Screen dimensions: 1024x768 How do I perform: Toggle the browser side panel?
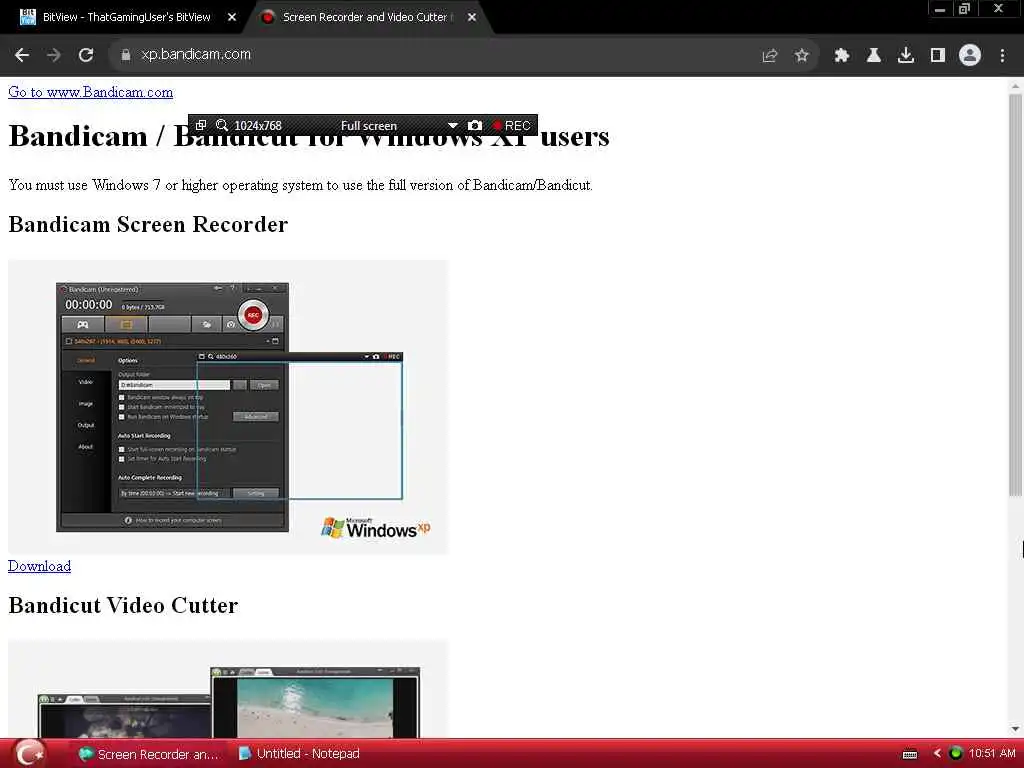pyautogui.click(x=938, y=56)
